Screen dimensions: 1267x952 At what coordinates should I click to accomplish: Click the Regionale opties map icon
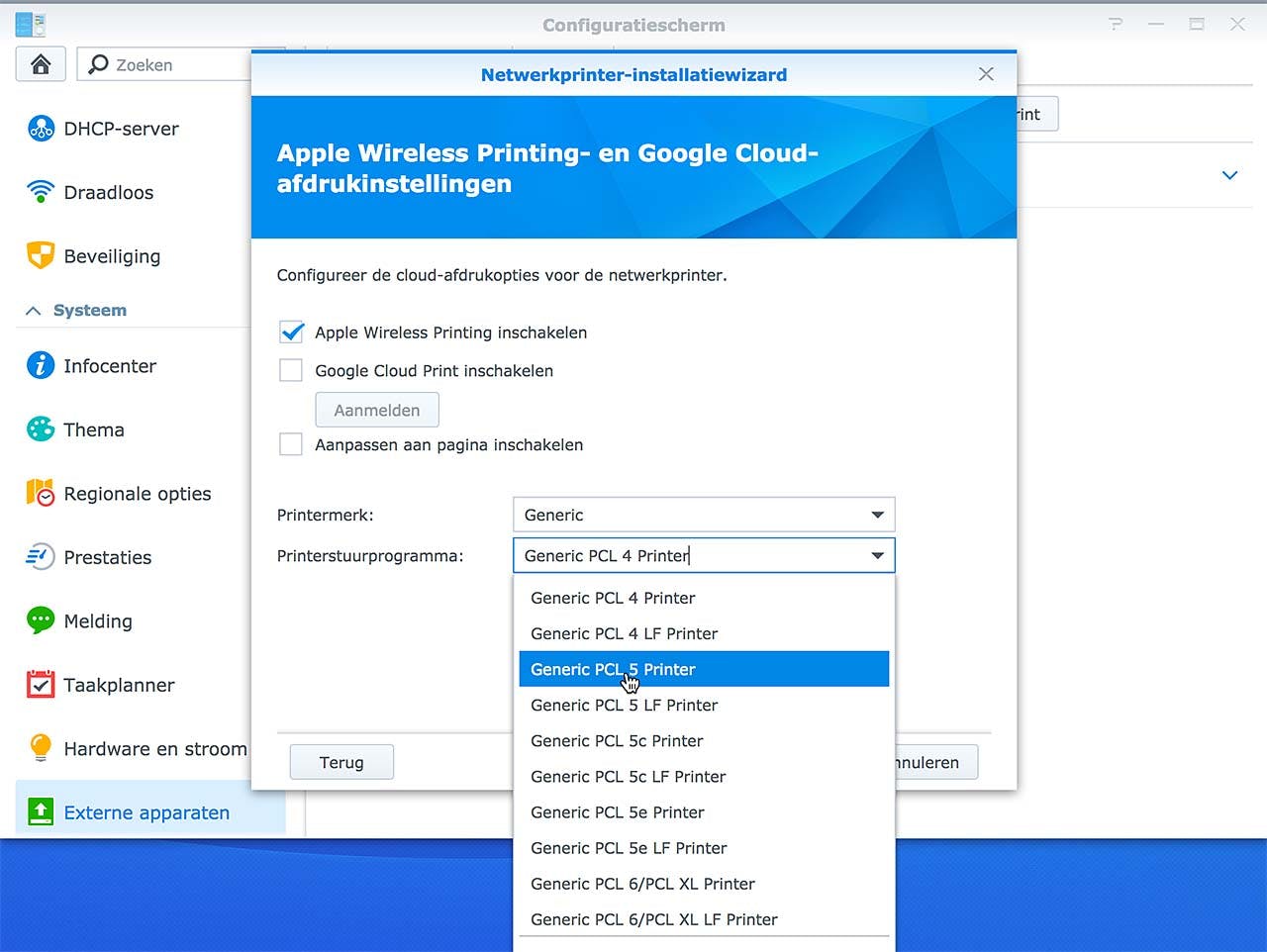point(41,493)
